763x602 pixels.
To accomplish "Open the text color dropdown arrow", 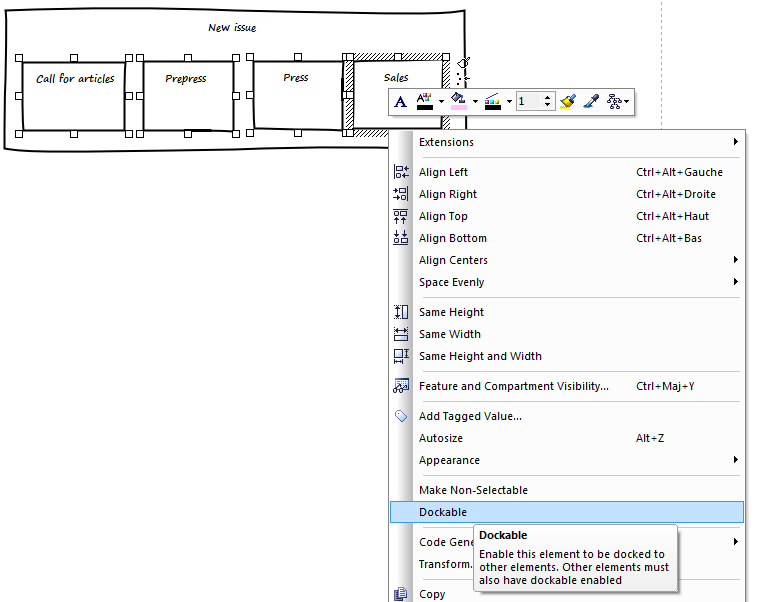I will pyautogui.click(x=441, y=102).
